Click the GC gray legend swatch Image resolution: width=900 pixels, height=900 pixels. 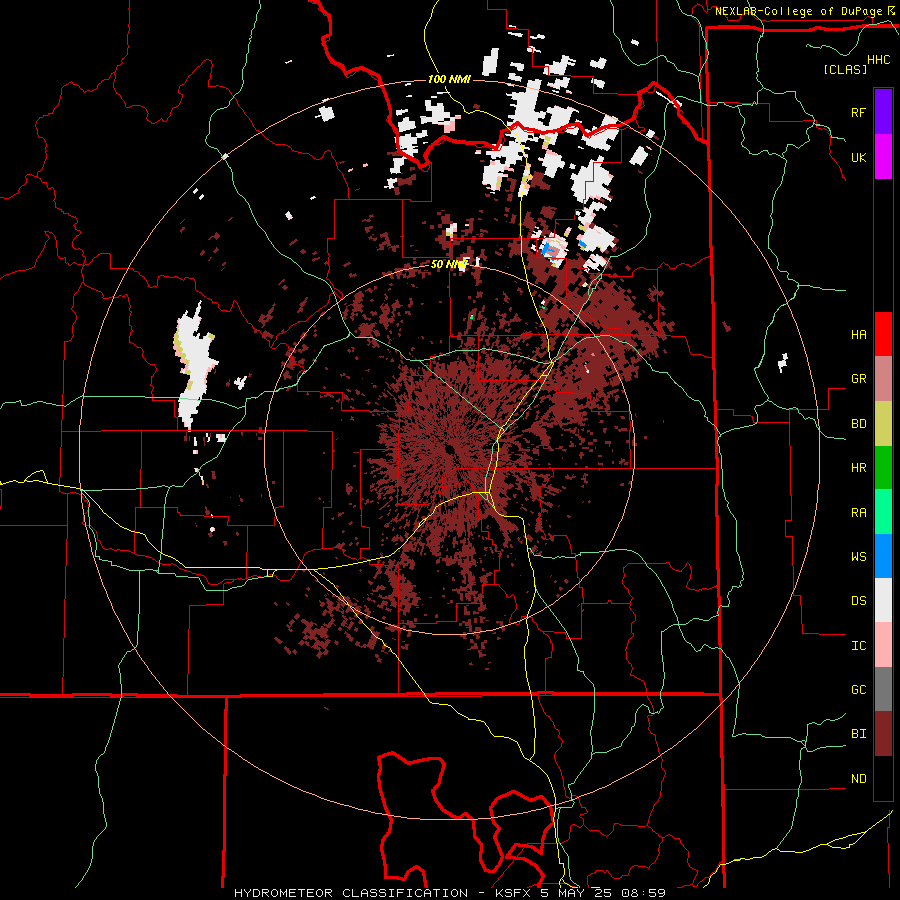click(x=883, y=689)
